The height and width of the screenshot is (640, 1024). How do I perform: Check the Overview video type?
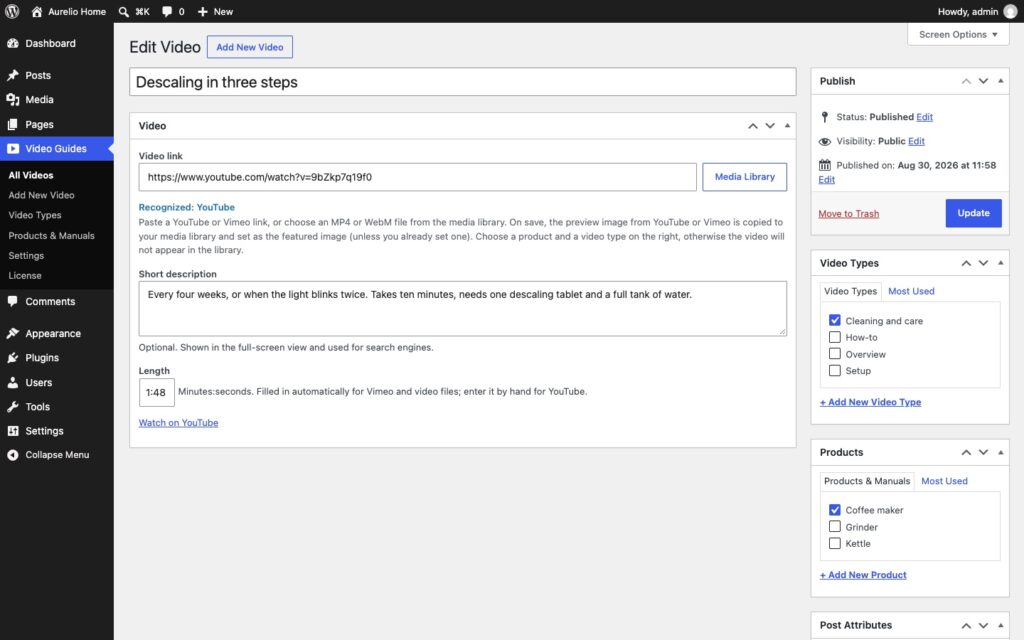(x=835, y=353)
